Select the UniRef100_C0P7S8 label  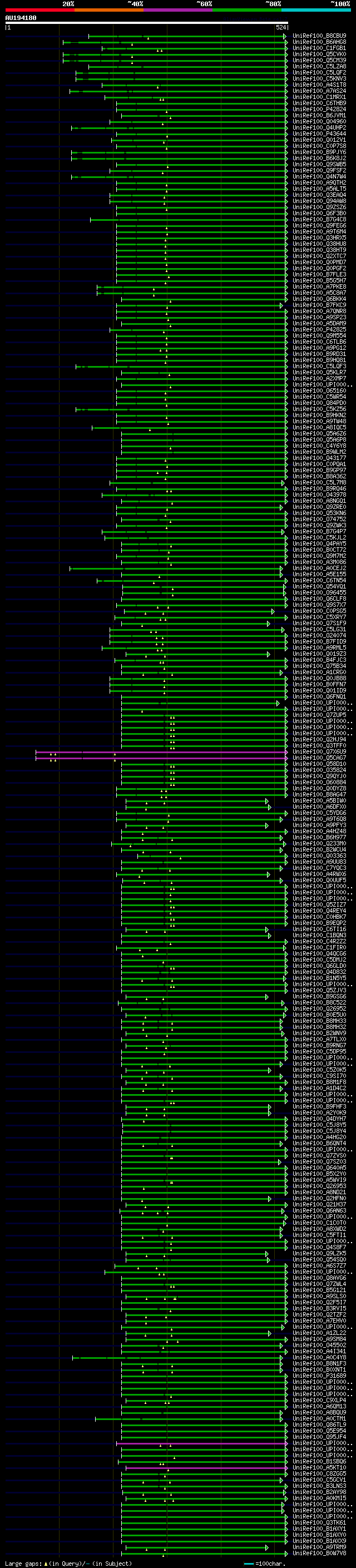pos(319,146)
